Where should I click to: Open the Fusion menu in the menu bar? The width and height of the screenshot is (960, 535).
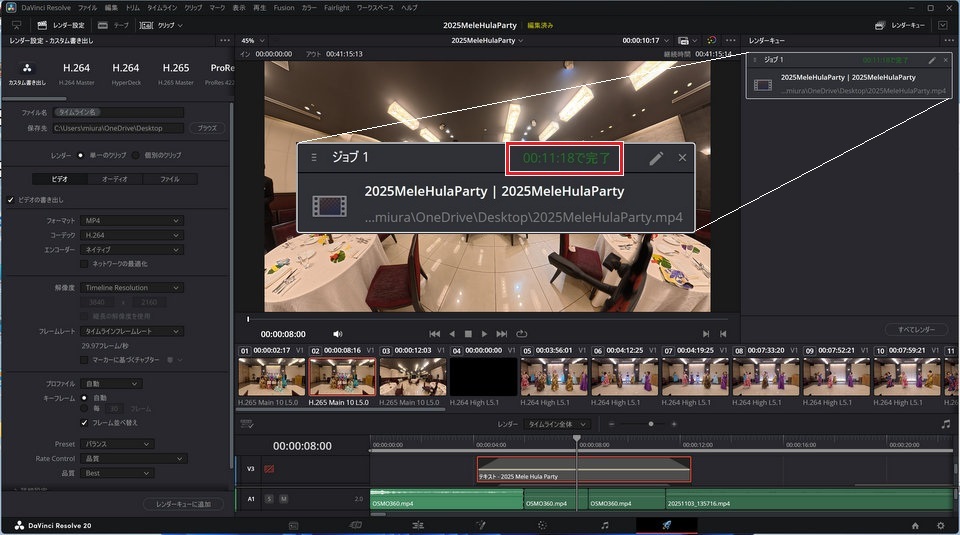point(282,7)
